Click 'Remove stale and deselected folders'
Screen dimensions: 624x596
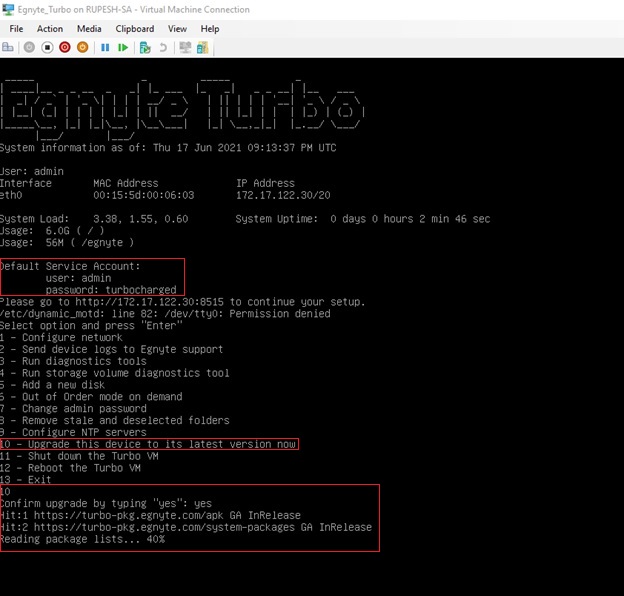(115, 421)
